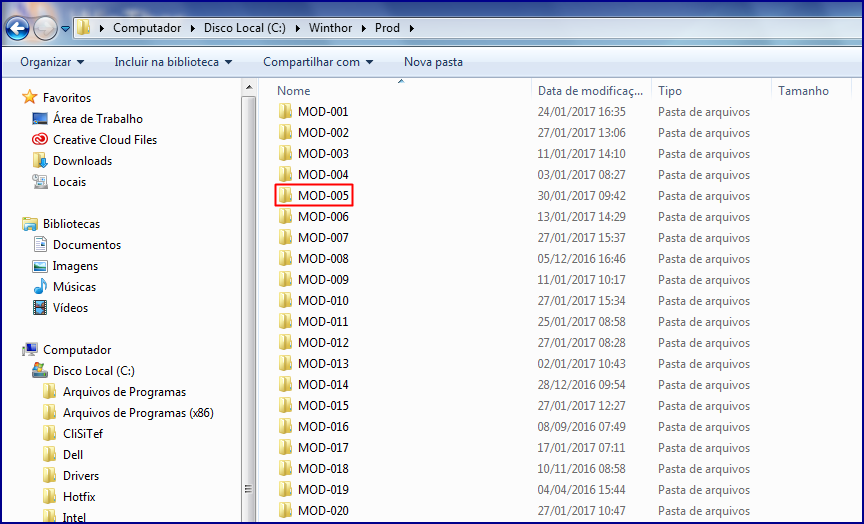
Task: Click the Favoritos star icon
Action: (x=29, y=98)
